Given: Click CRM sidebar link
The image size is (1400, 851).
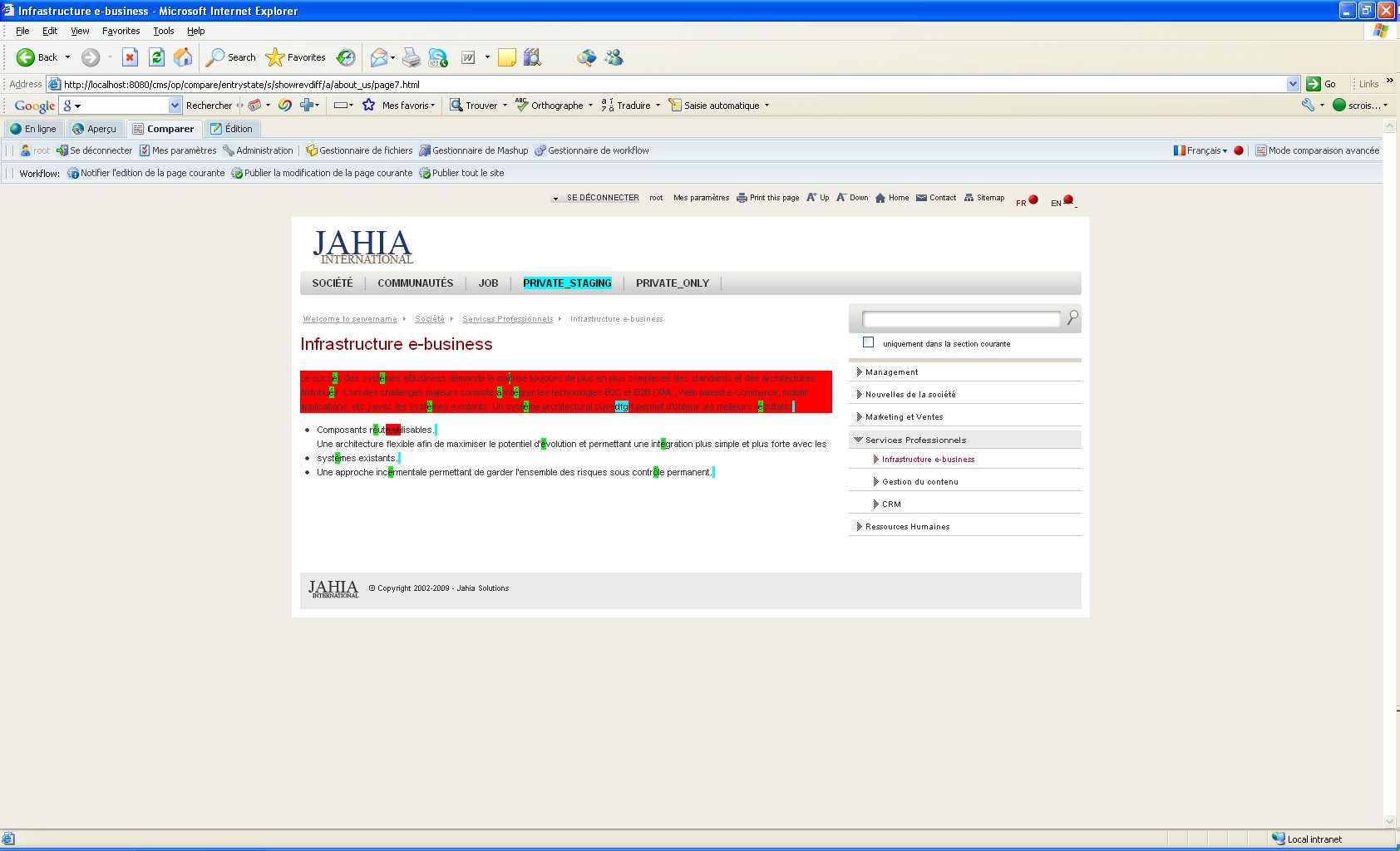Looking at the screenshot, I should point(891,504).
